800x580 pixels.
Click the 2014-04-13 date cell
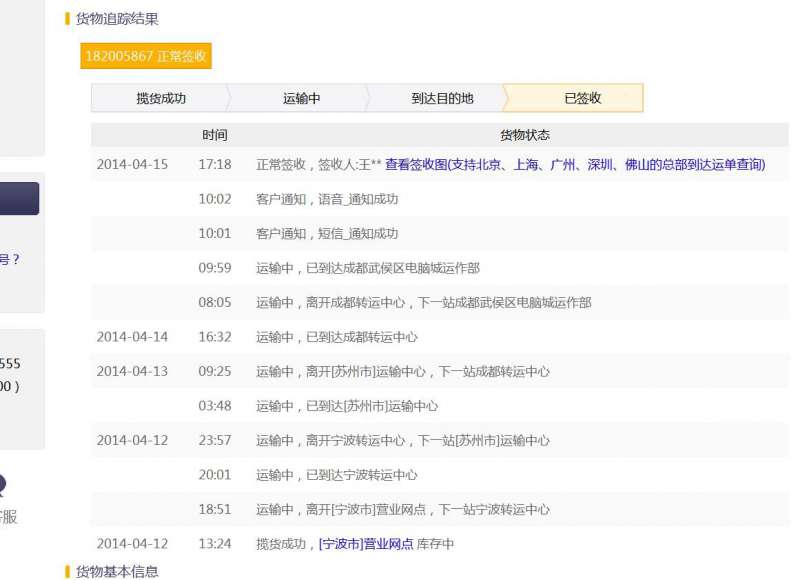click(x=132, y=371)
